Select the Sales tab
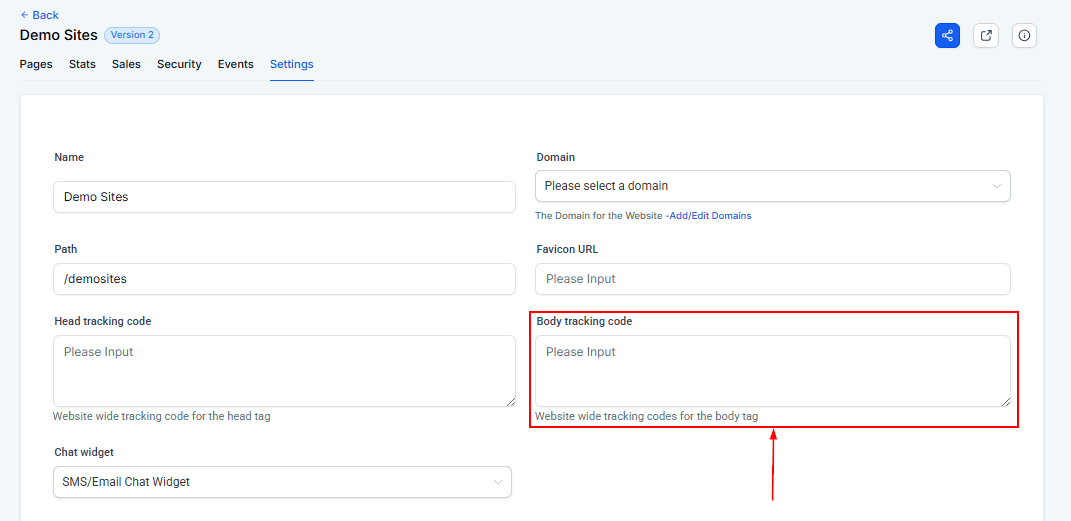1071x521 pixels. click(x=126, y=64)
